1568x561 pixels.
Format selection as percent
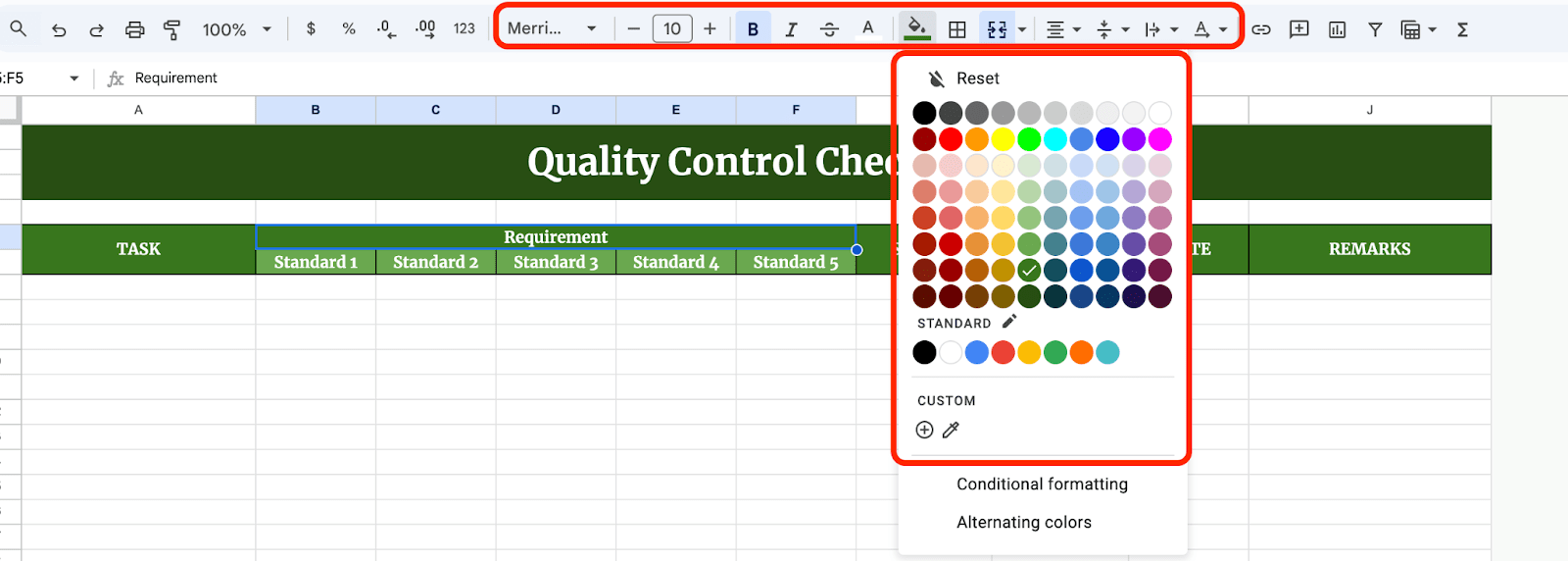(x=349, y=28)
